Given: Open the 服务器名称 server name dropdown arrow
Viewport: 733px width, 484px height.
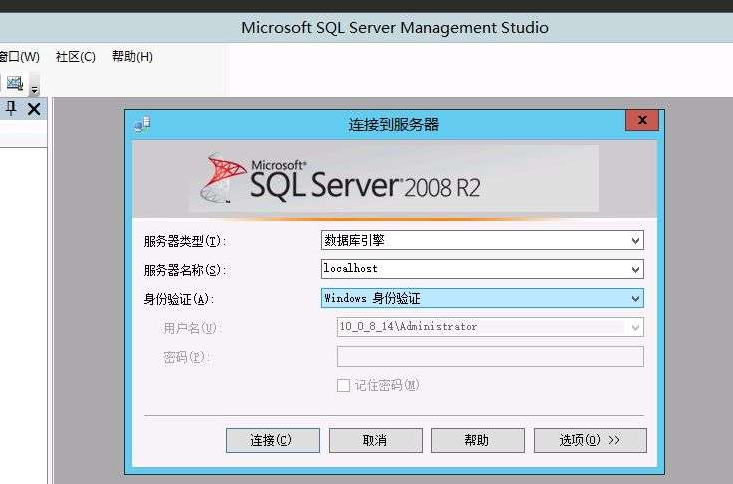Looking at the screenshot, I should [635, 269].
